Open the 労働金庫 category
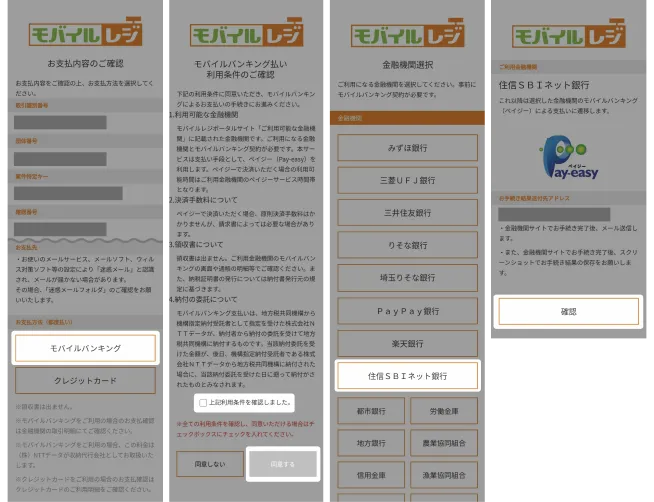Image resolution: width=654 pixels, height=502 pixels. coord(444,411)
